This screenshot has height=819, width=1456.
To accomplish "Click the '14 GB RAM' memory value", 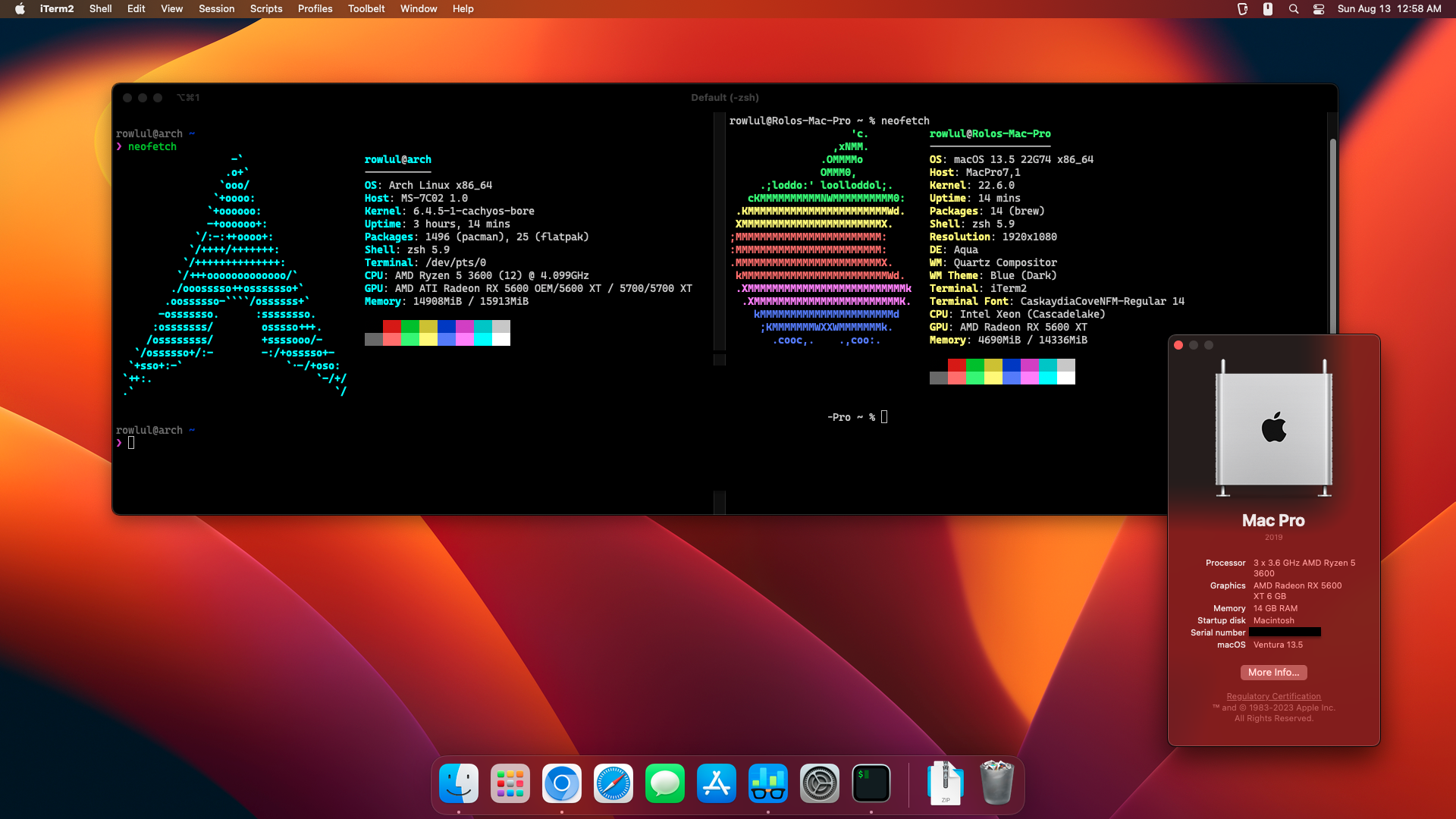I will [1276, 609].
